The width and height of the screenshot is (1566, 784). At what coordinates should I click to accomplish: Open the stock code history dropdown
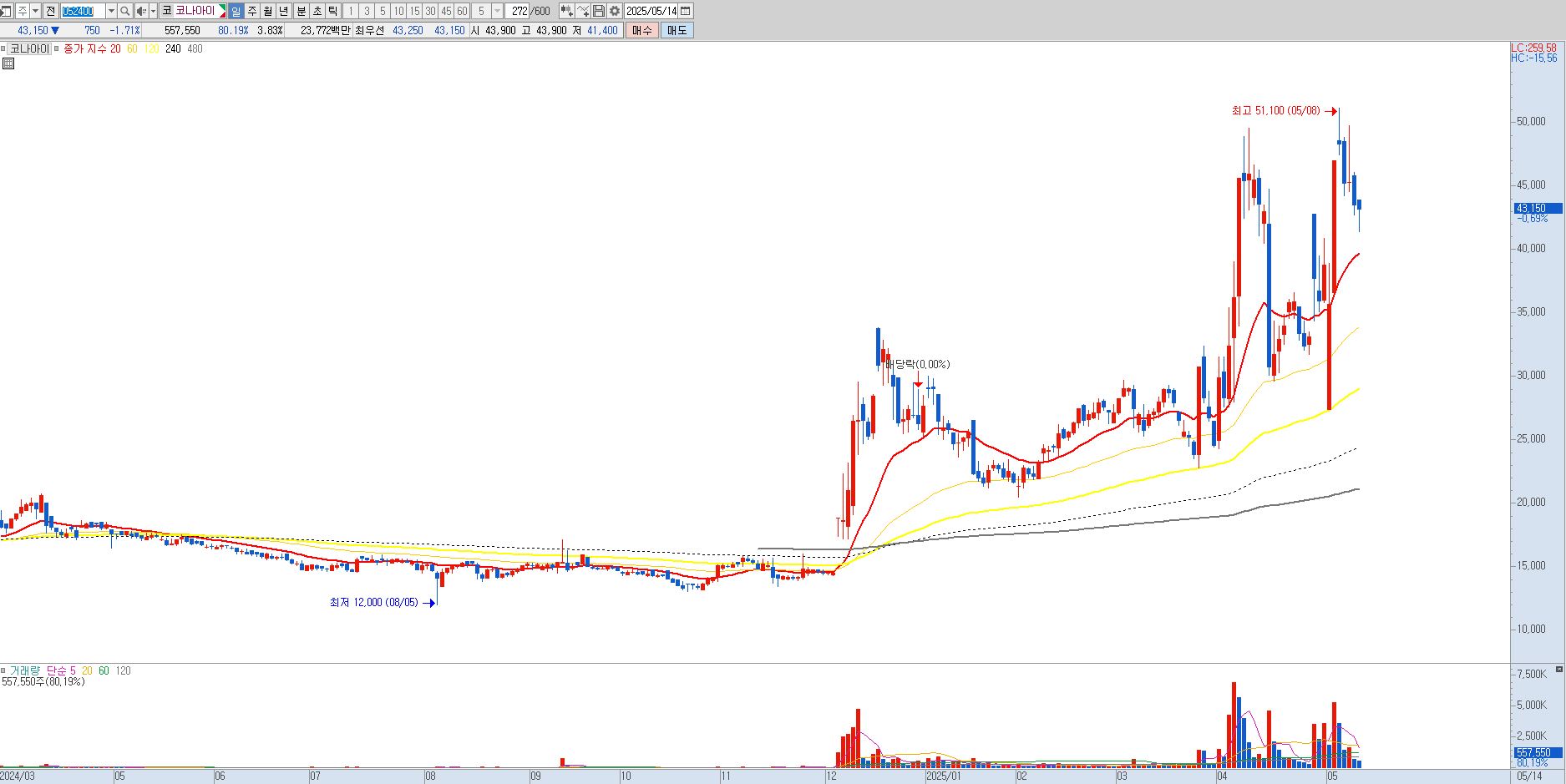tap(111, 11)
